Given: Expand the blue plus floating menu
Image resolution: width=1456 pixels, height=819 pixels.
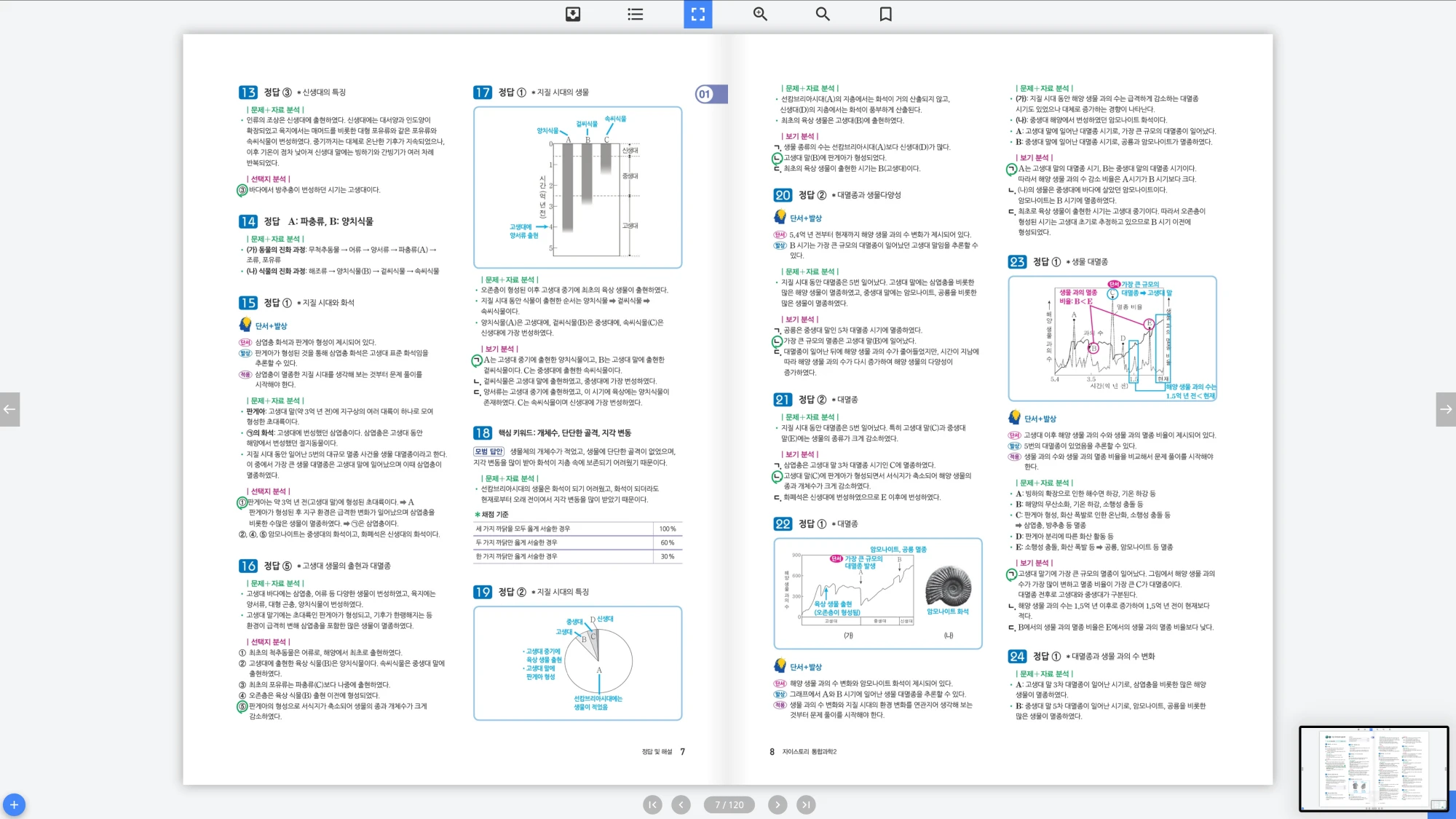Looking at the screenshot, I should click(14, 804).
